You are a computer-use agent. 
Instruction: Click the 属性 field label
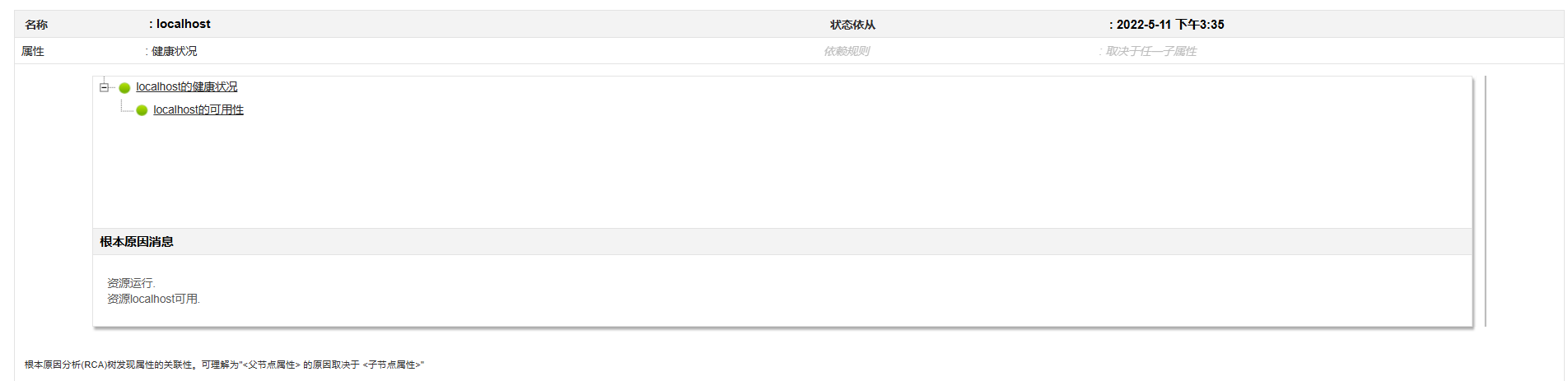point(33,51)
